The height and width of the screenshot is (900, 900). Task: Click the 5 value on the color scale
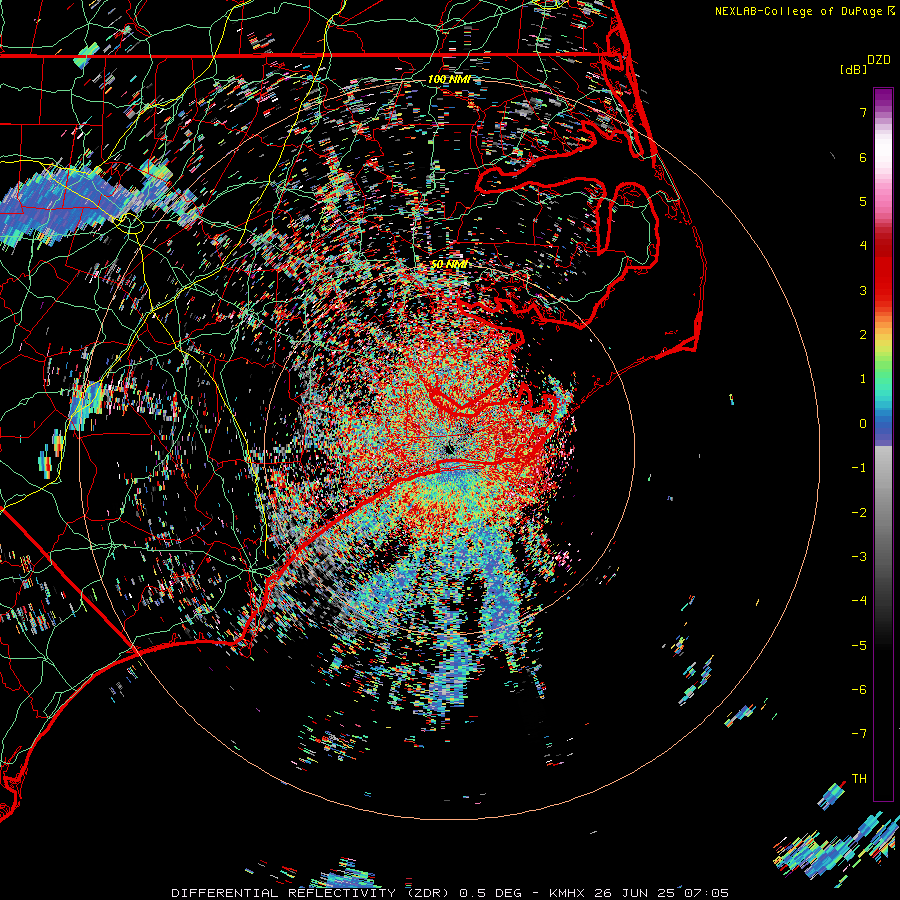pos(863,201)
